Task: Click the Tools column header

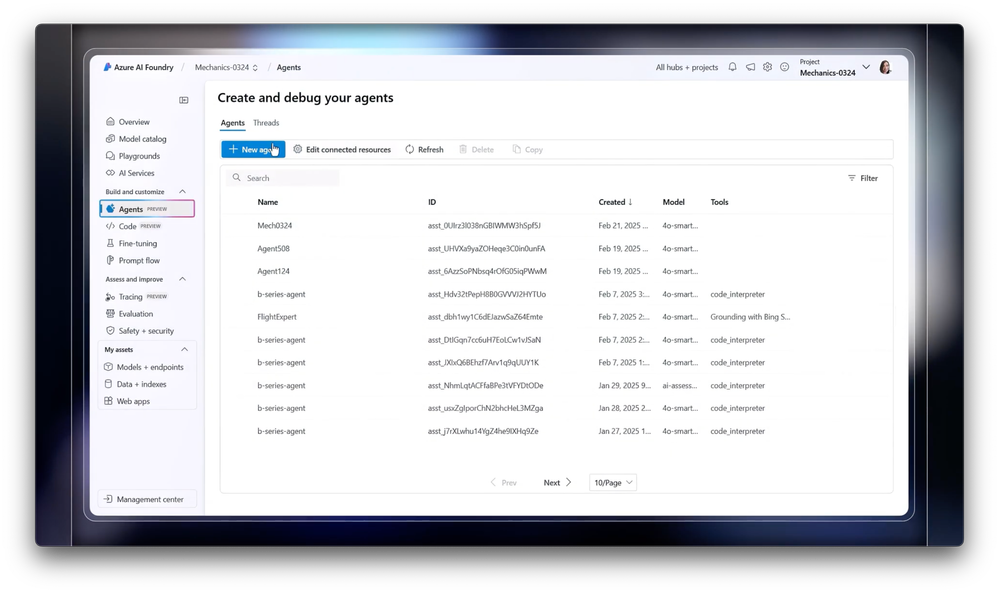Action: (719, 202)
